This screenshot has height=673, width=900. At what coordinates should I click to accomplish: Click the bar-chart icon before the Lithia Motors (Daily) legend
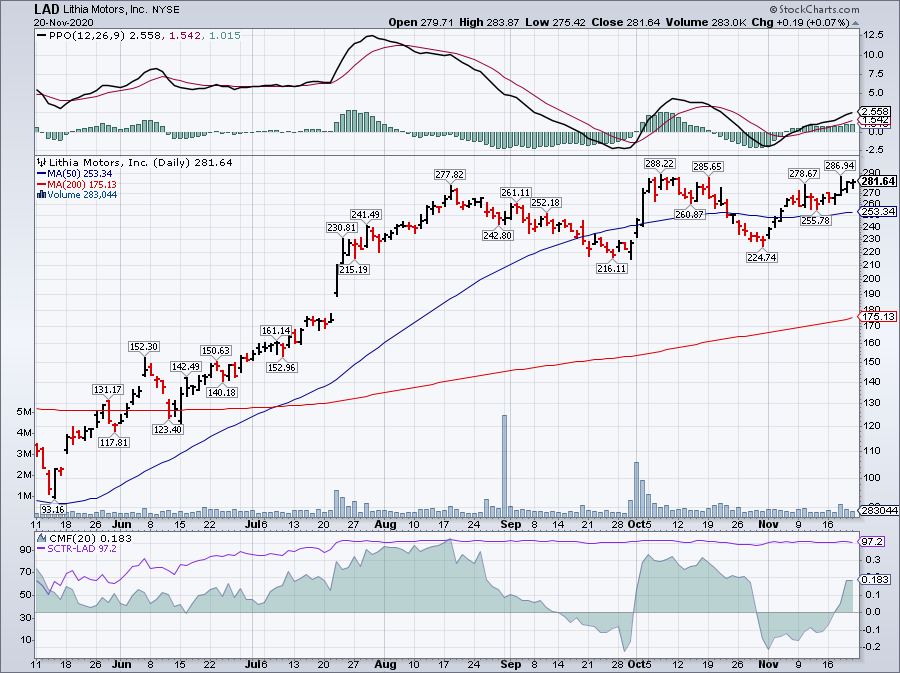(42, 163)
